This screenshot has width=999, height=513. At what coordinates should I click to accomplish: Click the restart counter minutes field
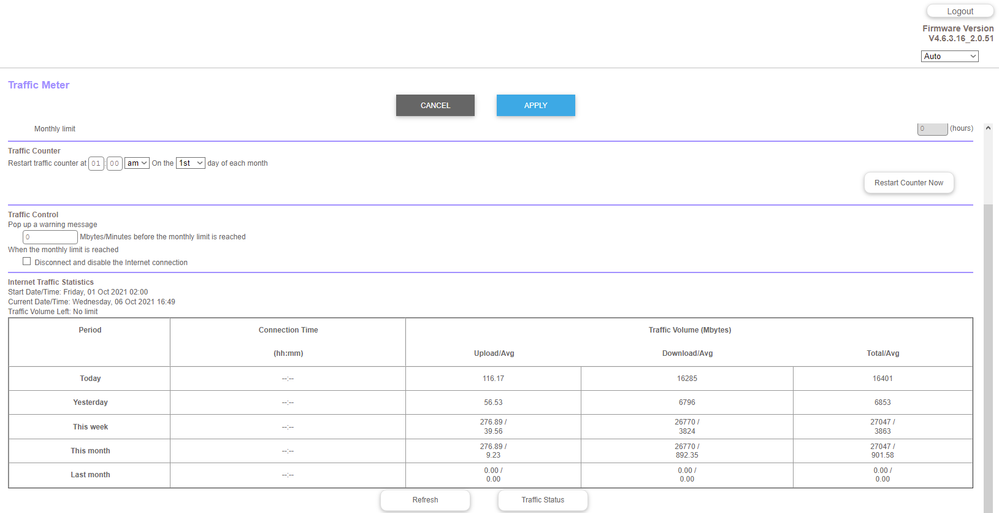coord(114,163)
